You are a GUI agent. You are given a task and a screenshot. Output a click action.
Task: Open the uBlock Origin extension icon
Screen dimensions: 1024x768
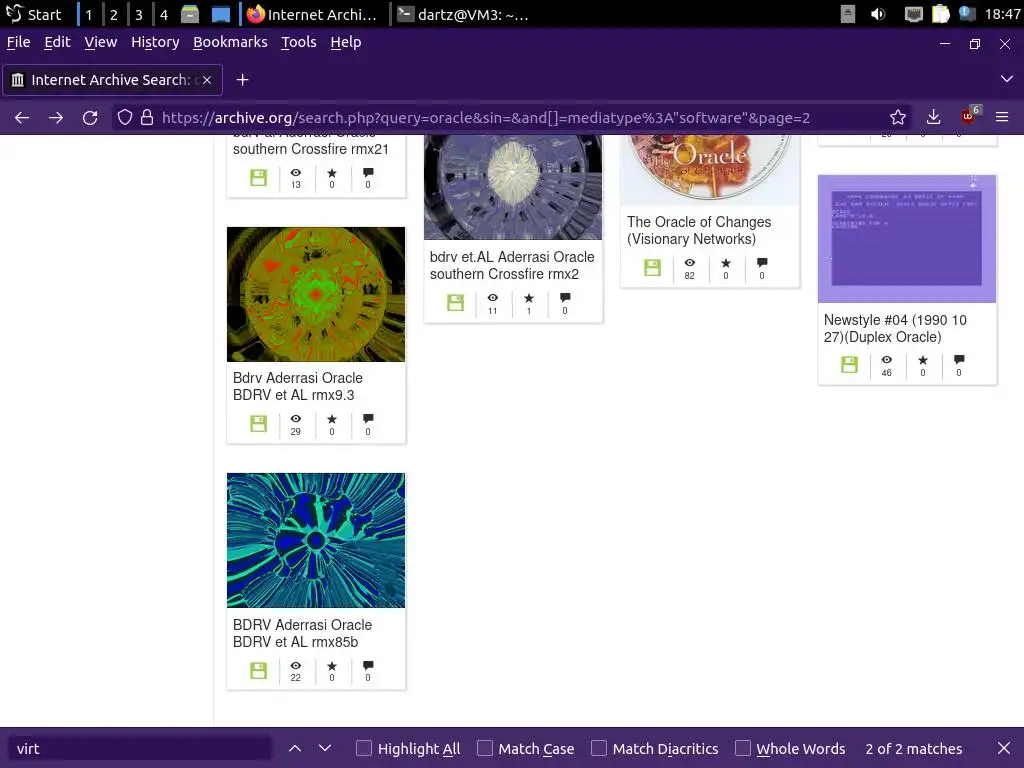click(x=968, y=116)
